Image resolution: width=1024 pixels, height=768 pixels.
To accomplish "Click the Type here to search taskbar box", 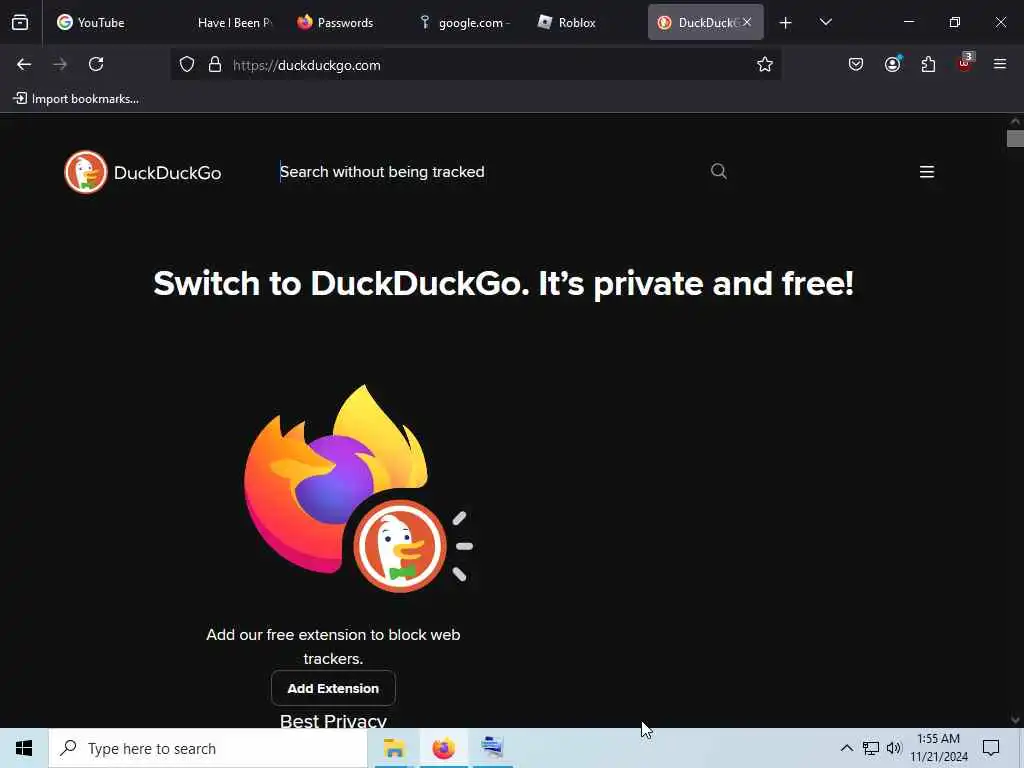I will (x=208, y=748).
